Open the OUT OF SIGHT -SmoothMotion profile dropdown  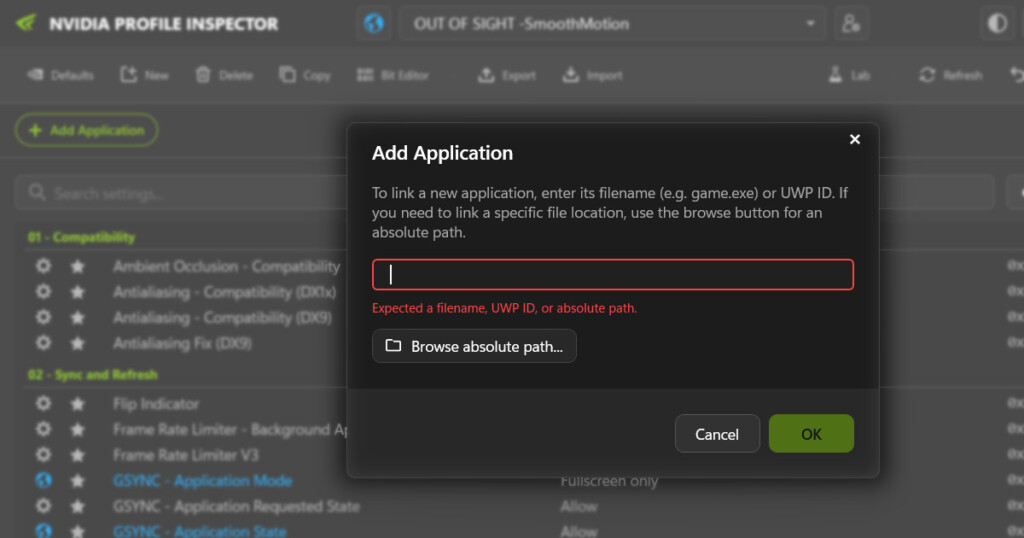613,24
